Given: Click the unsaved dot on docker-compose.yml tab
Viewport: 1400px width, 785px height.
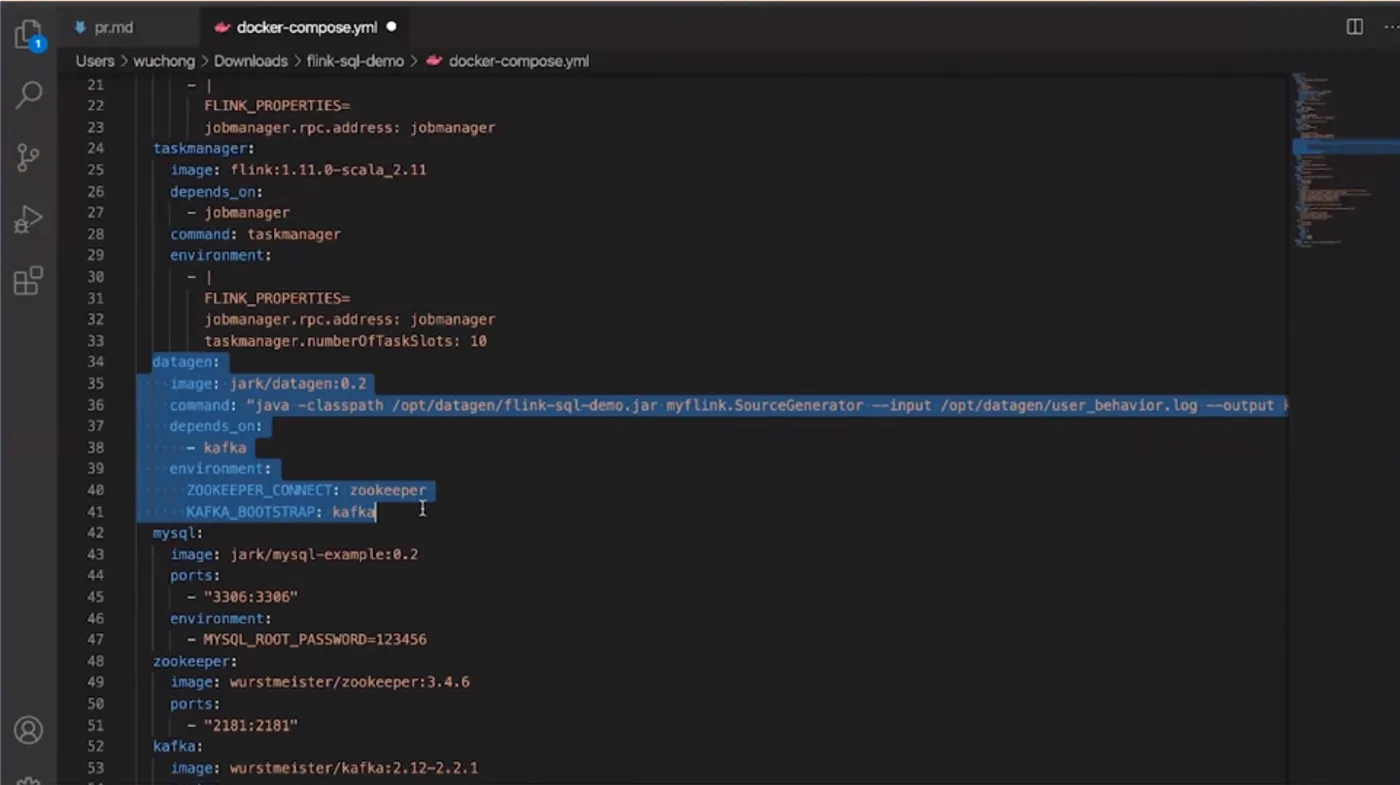Looking at the screenshot, I should [x=391, y=27].
